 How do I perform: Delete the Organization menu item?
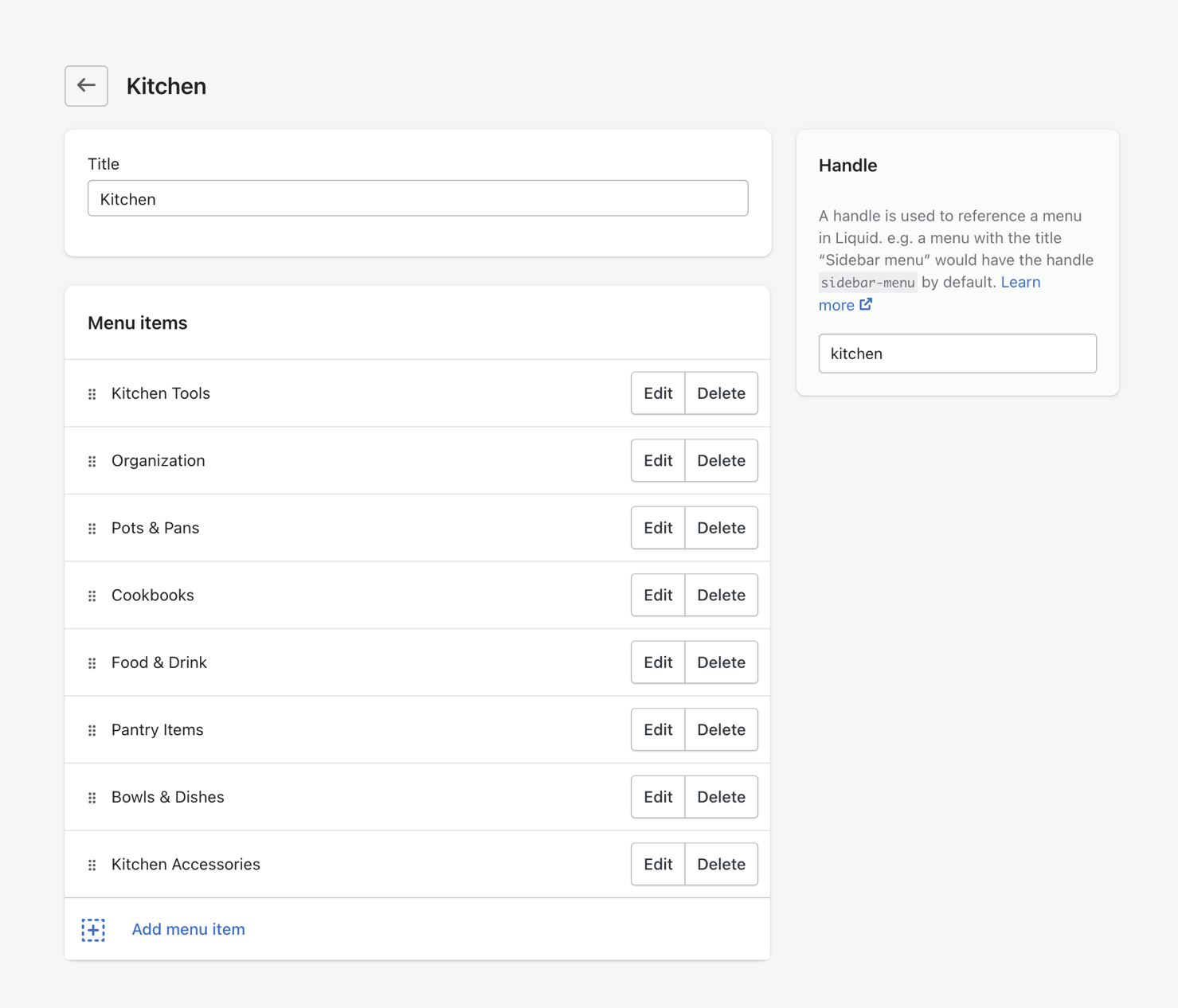coord(721,460)
